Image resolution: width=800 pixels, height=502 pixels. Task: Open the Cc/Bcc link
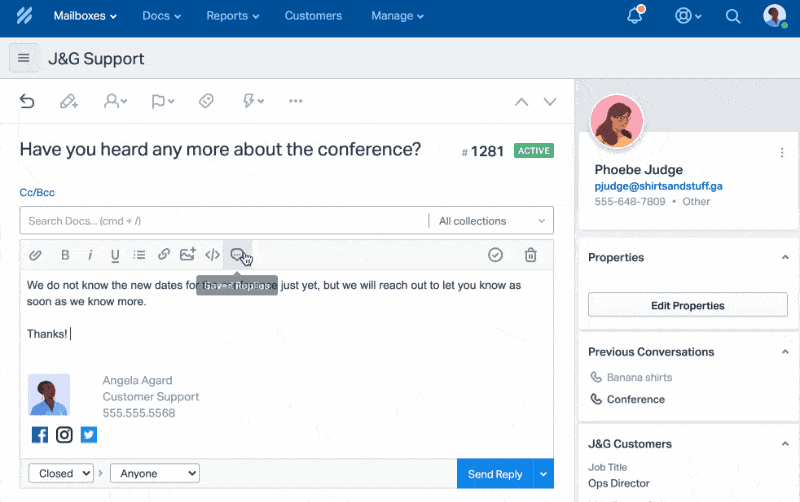pyautogui.click(x=36, y=192)
